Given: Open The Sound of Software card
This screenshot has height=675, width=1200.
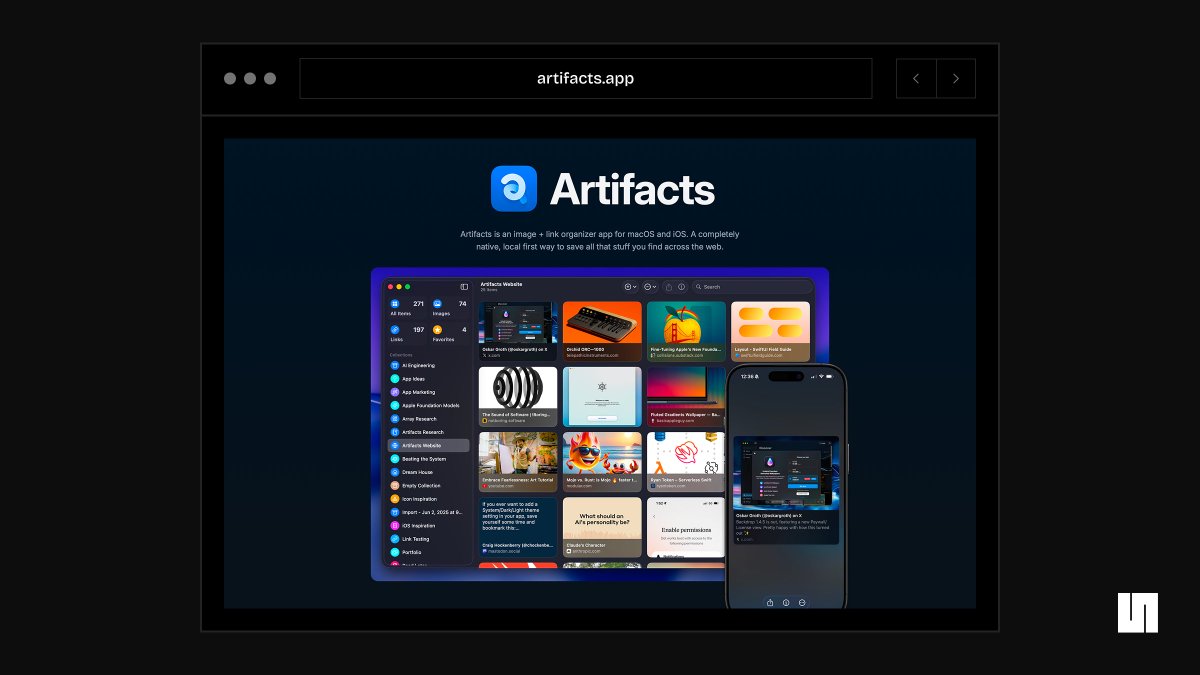Looking at the screenshot, I should tap(518, 396).
